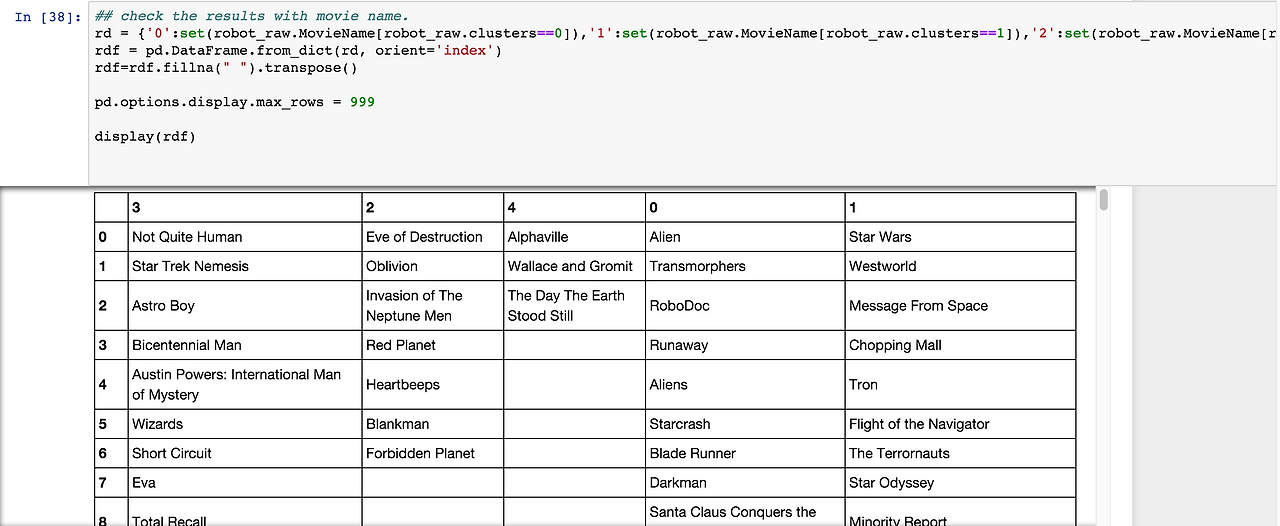Select the 'Forbidden Planet' cell
Viewport: 1280px width, 526px height.
click(433, 453)
